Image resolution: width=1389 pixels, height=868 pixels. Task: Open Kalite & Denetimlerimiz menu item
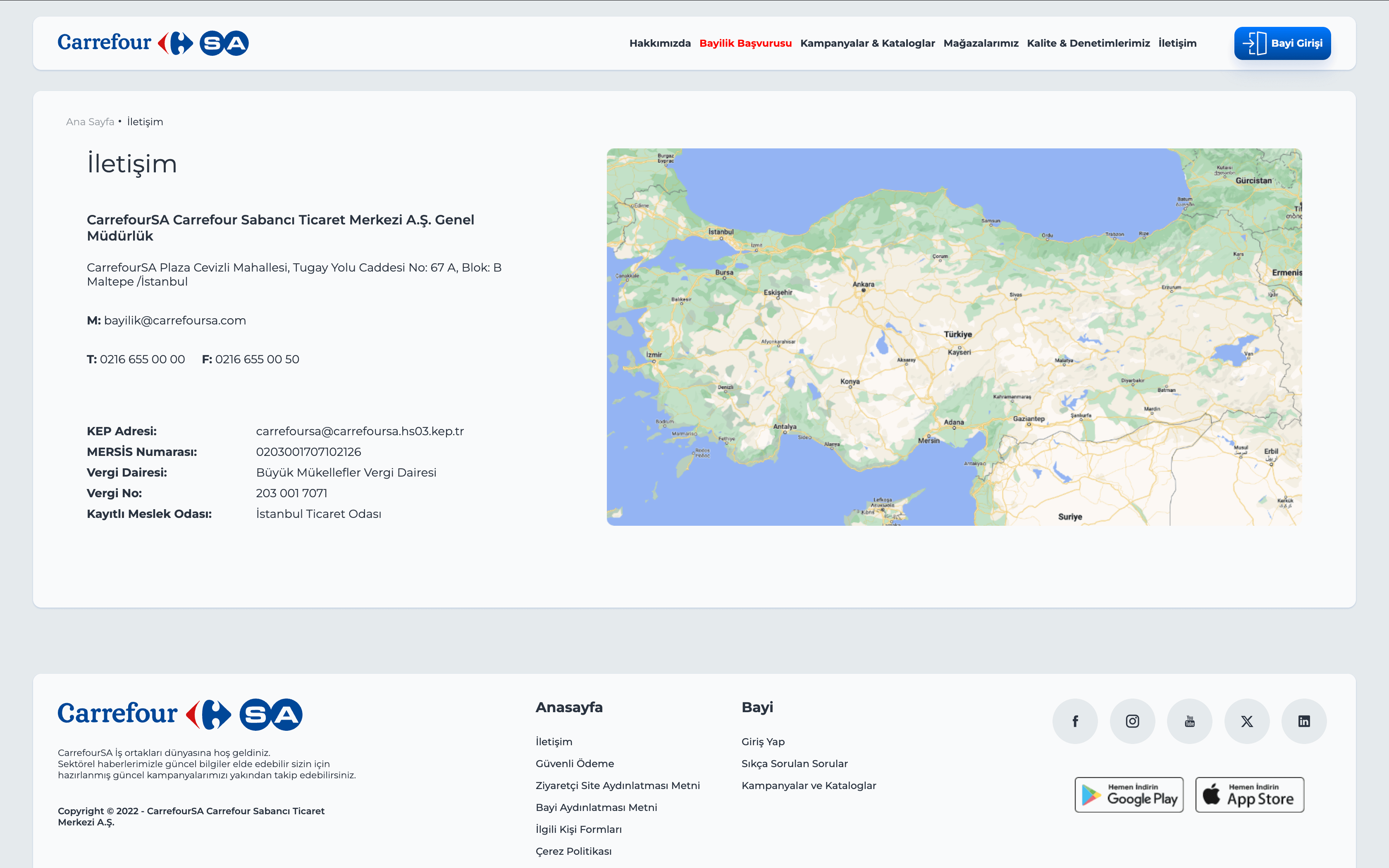point(1088,43)
